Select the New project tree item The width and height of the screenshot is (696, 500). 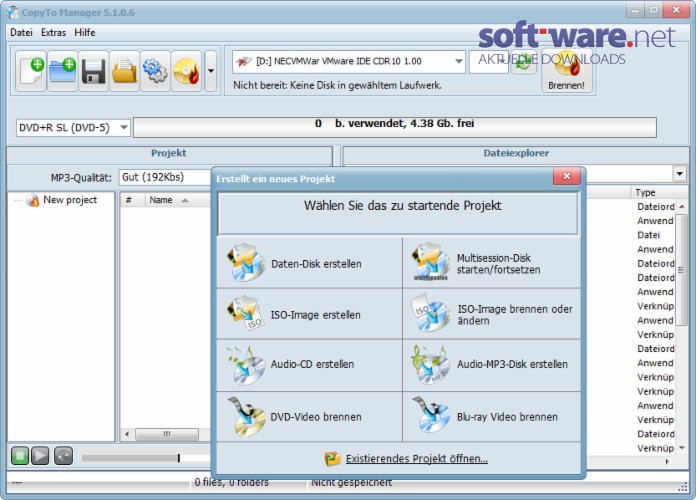[70, 200]
